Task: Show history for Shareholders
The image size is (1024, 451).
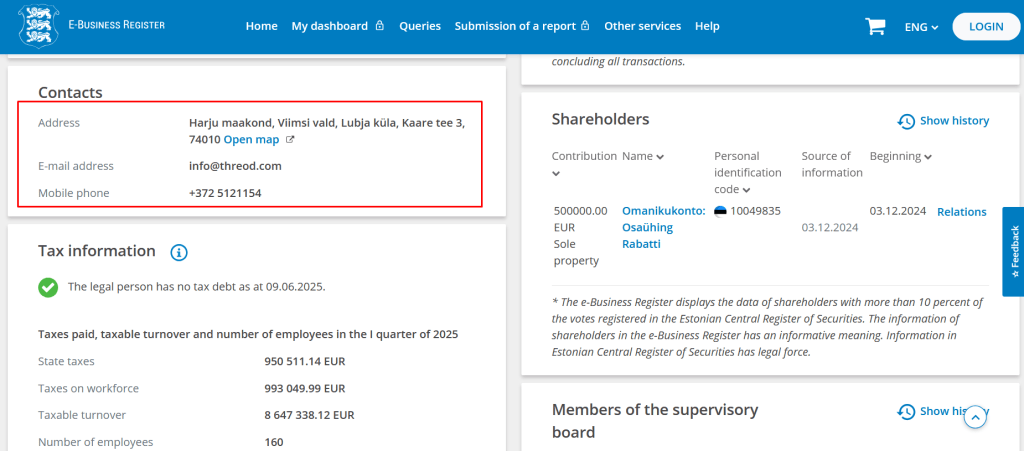Action: (x=943, y=121)
